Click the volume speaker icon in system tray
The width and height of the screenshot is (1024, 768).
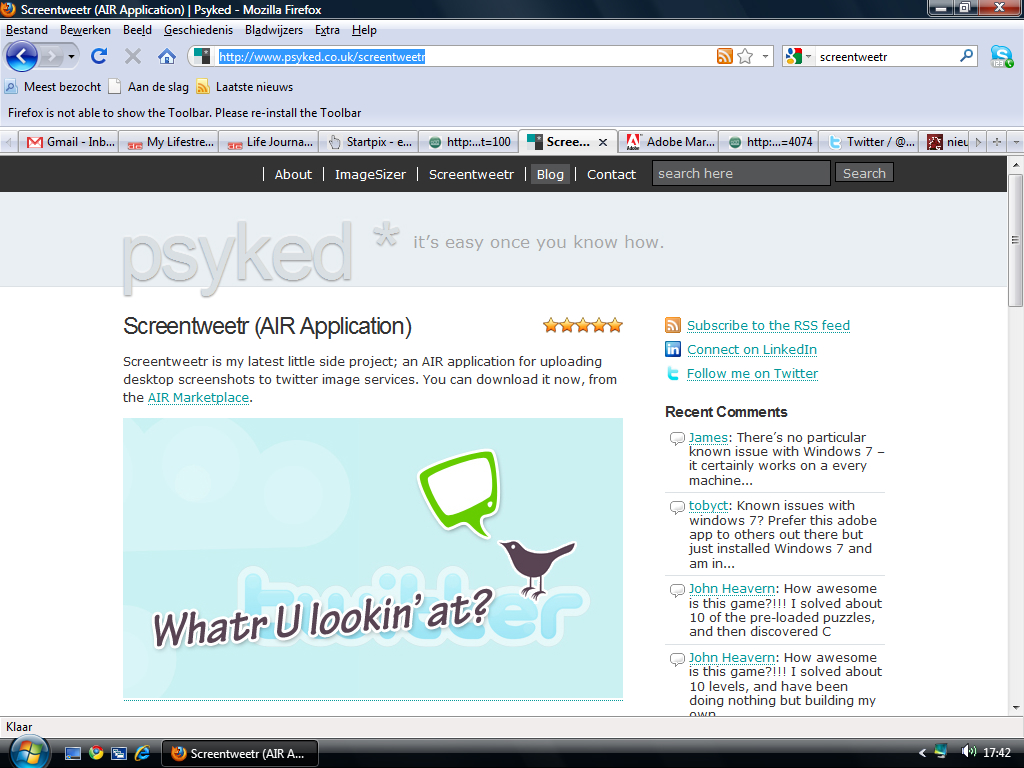tap(968, 752)
